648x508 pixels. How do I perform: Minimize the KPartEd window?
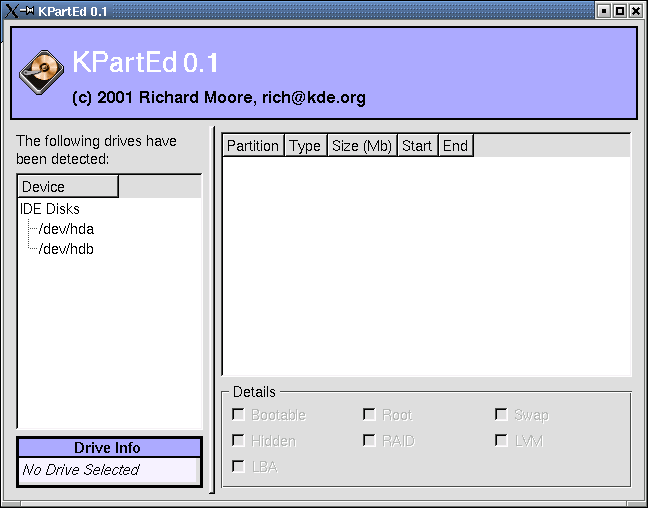[604, 11]
